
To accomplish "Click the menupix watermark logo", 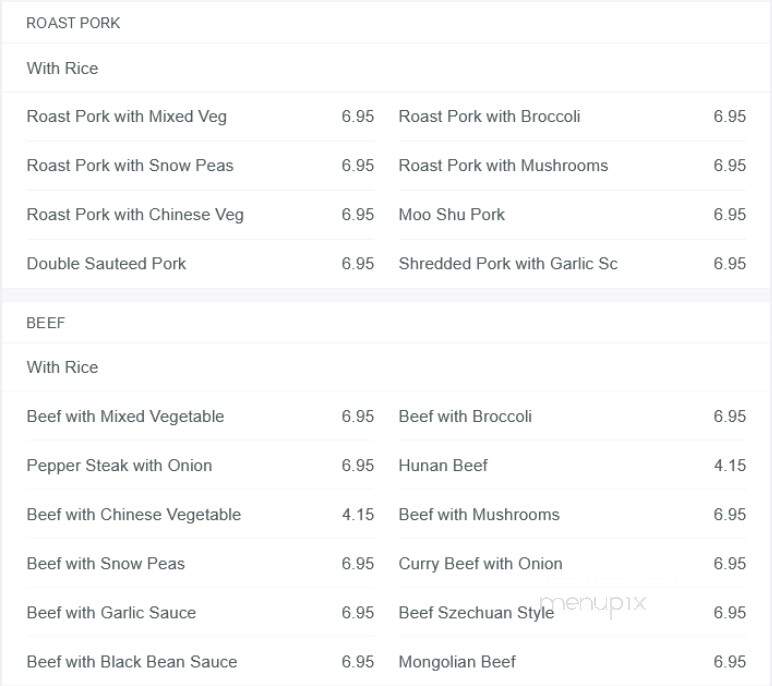I will click(593, 604).
